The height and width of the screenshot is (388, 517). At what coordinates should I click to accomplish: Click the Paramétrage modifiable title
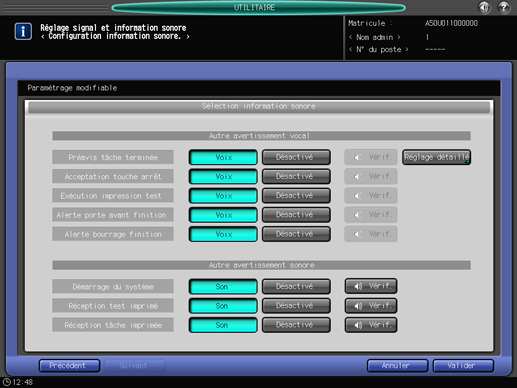click(72, 88)
